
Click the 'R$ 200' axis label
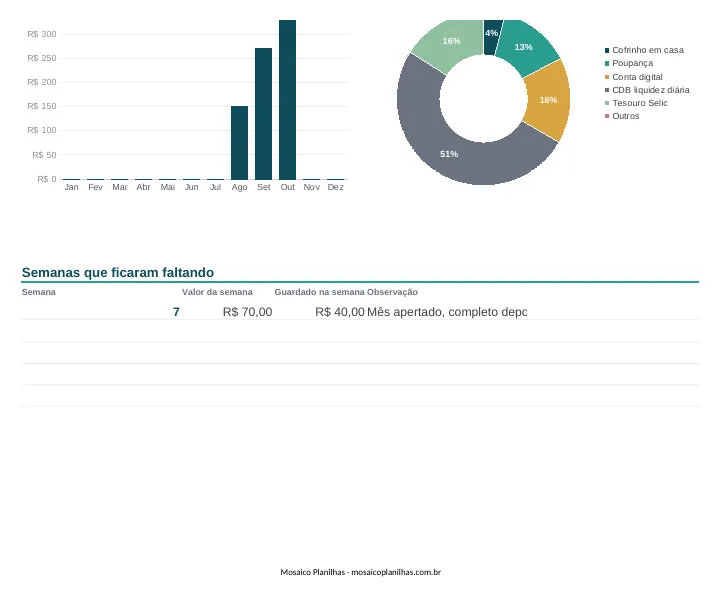coord(42,82)
